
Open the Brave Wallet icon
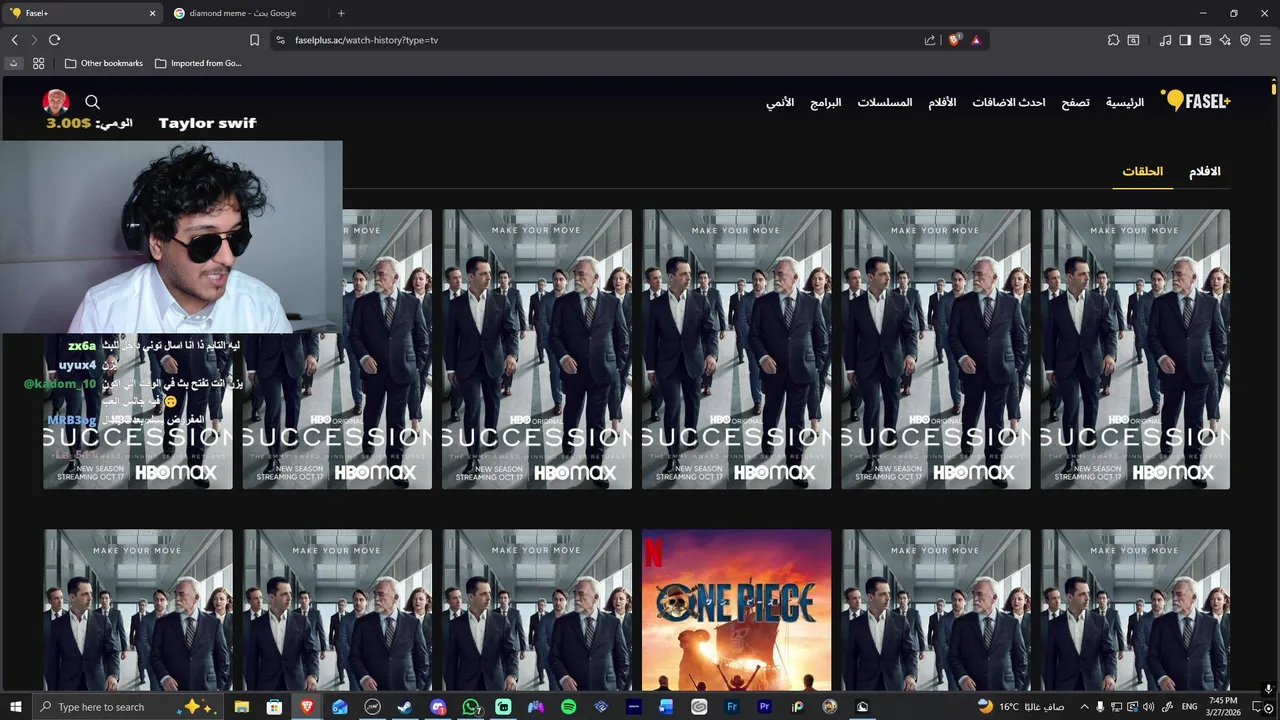[x=1205, y=40]
